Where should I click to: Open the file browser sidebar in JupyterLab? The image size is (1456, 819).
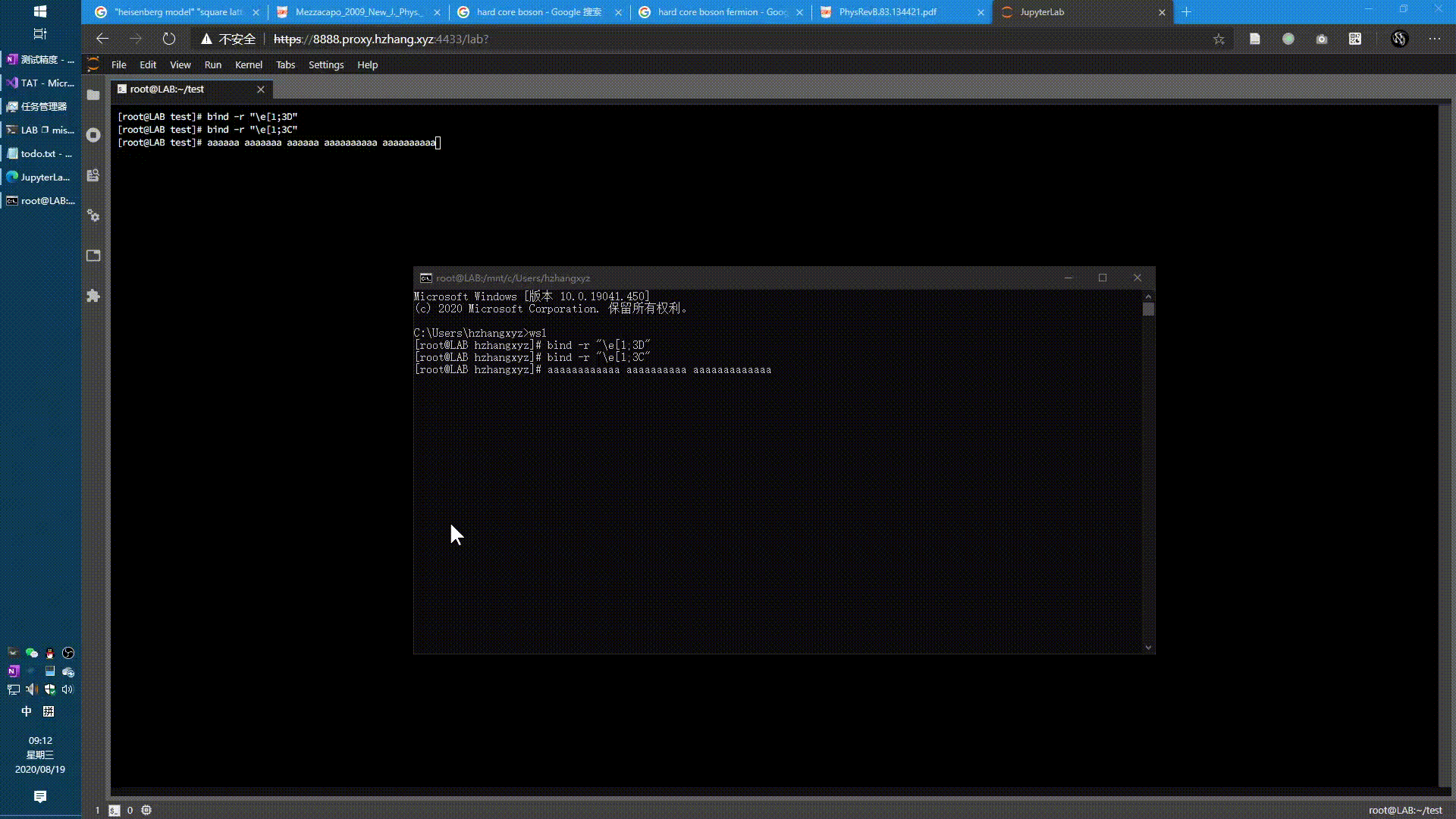click(93, 96)
